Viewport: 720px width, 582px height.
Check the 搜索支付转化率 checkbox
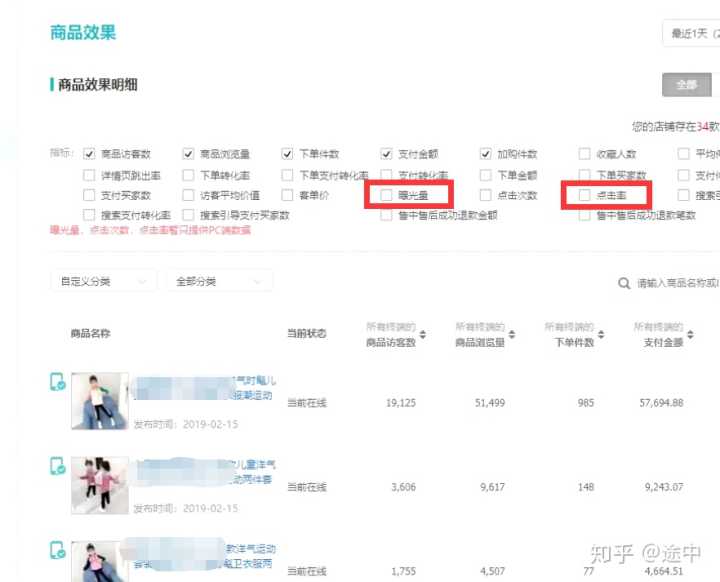89,215
